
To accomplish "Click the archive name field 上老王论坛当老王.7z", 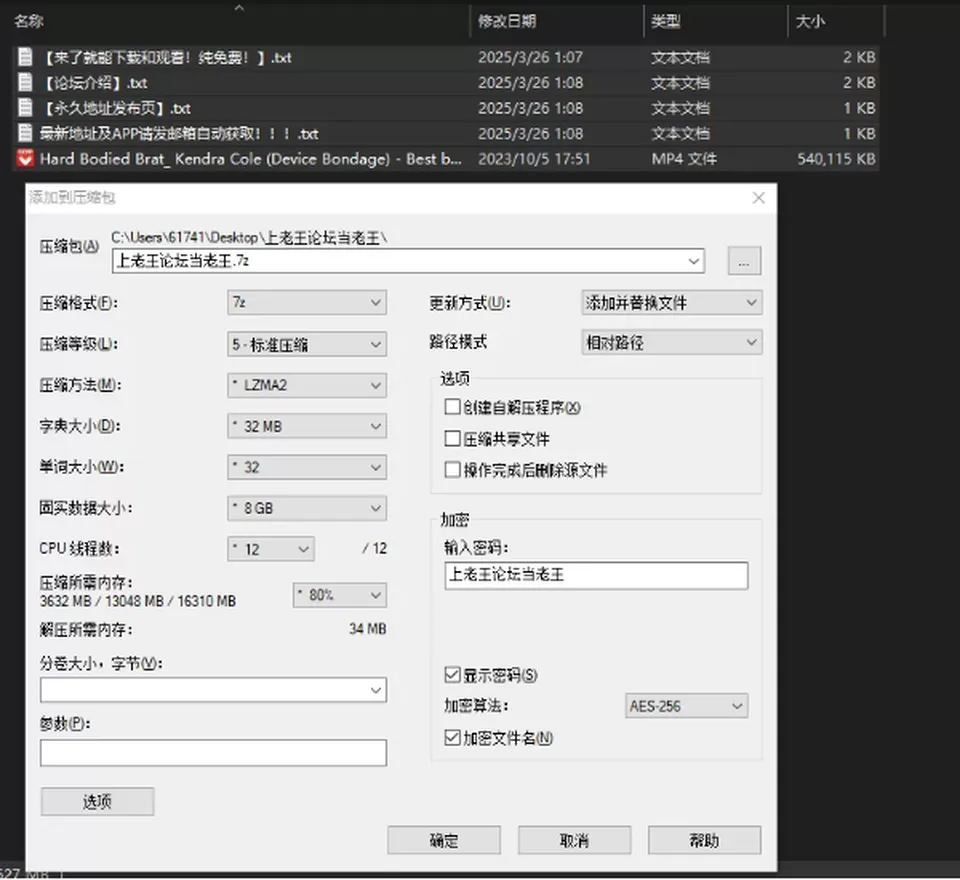I will (408, 261).
